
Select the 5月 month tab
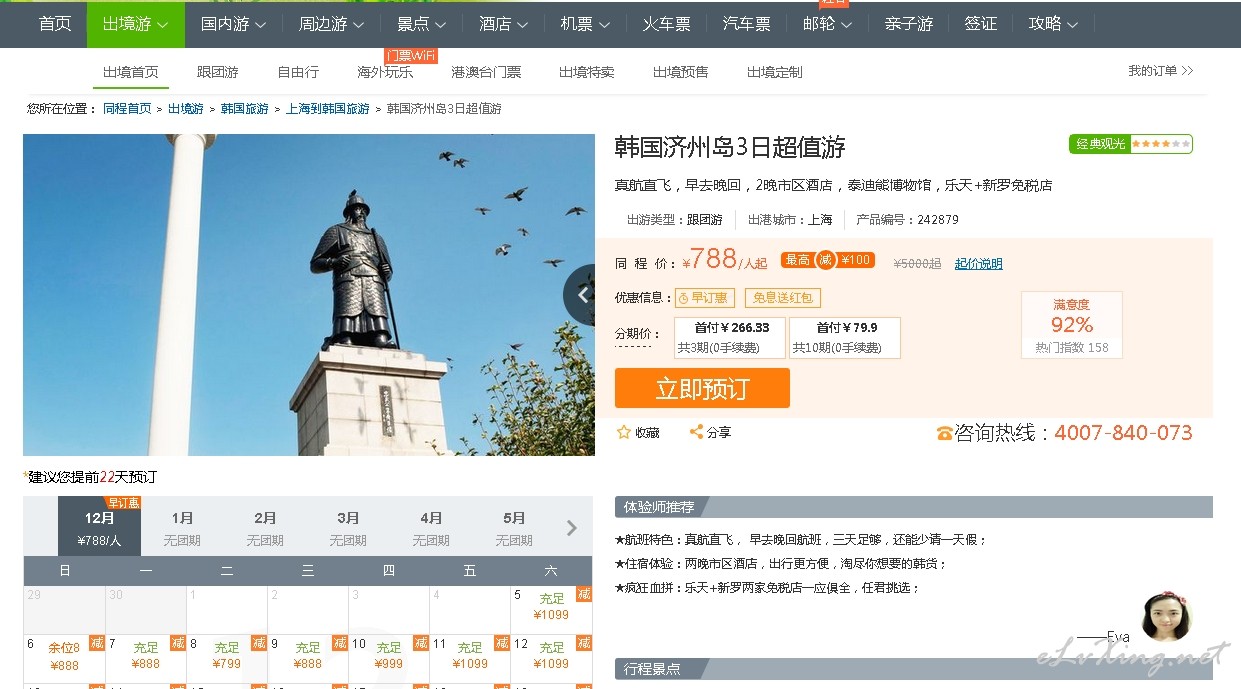515,526
